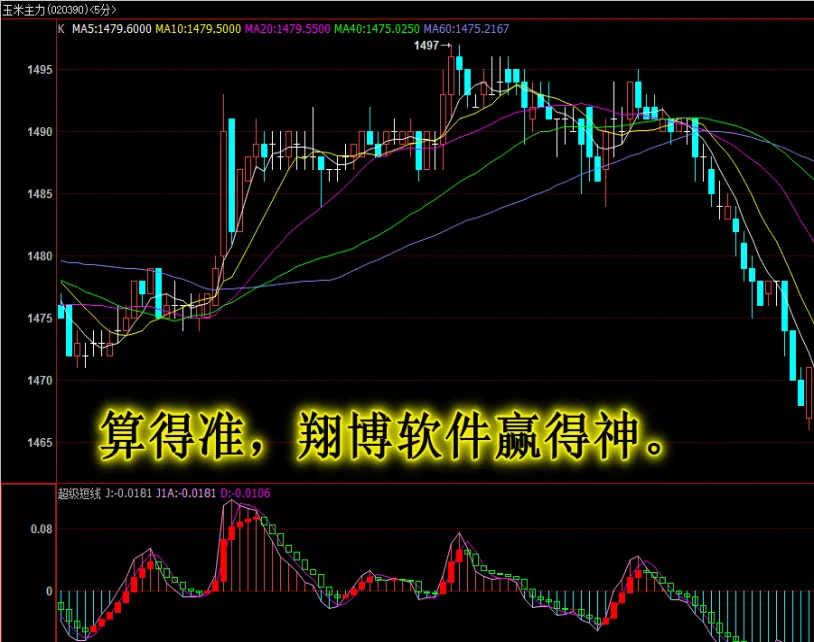Click the J:-0.0181 indicator value
This screenshot has width=814, height=642.
128,493
